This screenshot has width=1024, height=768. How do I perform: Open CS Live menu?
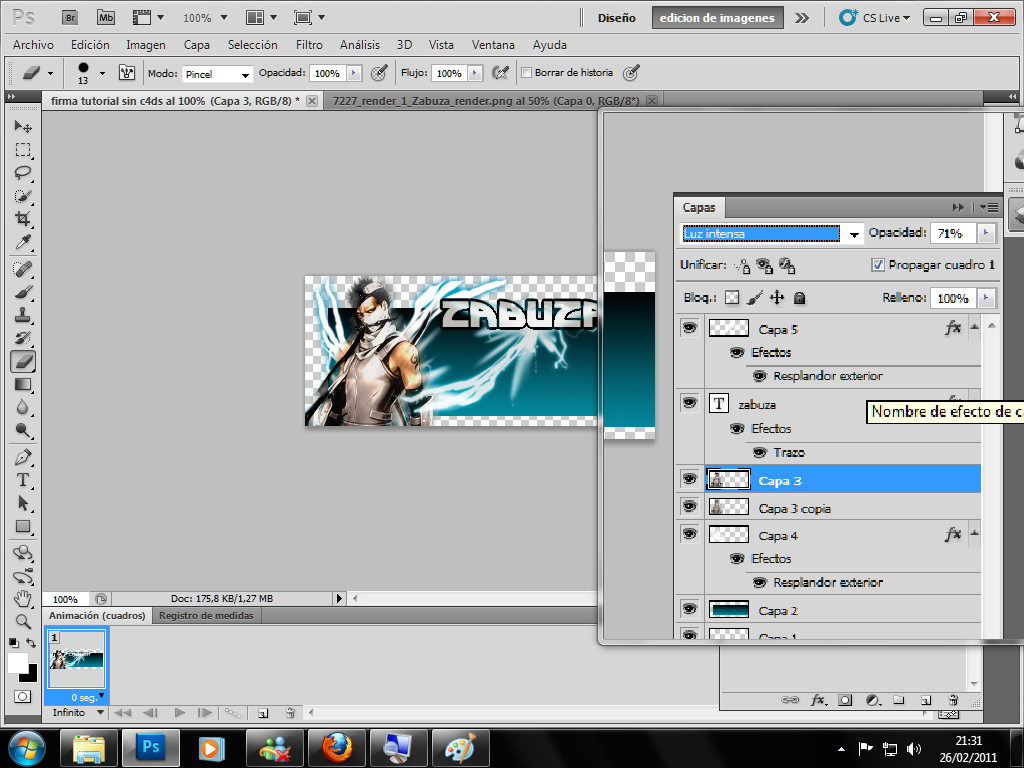(x=874, y=18)
